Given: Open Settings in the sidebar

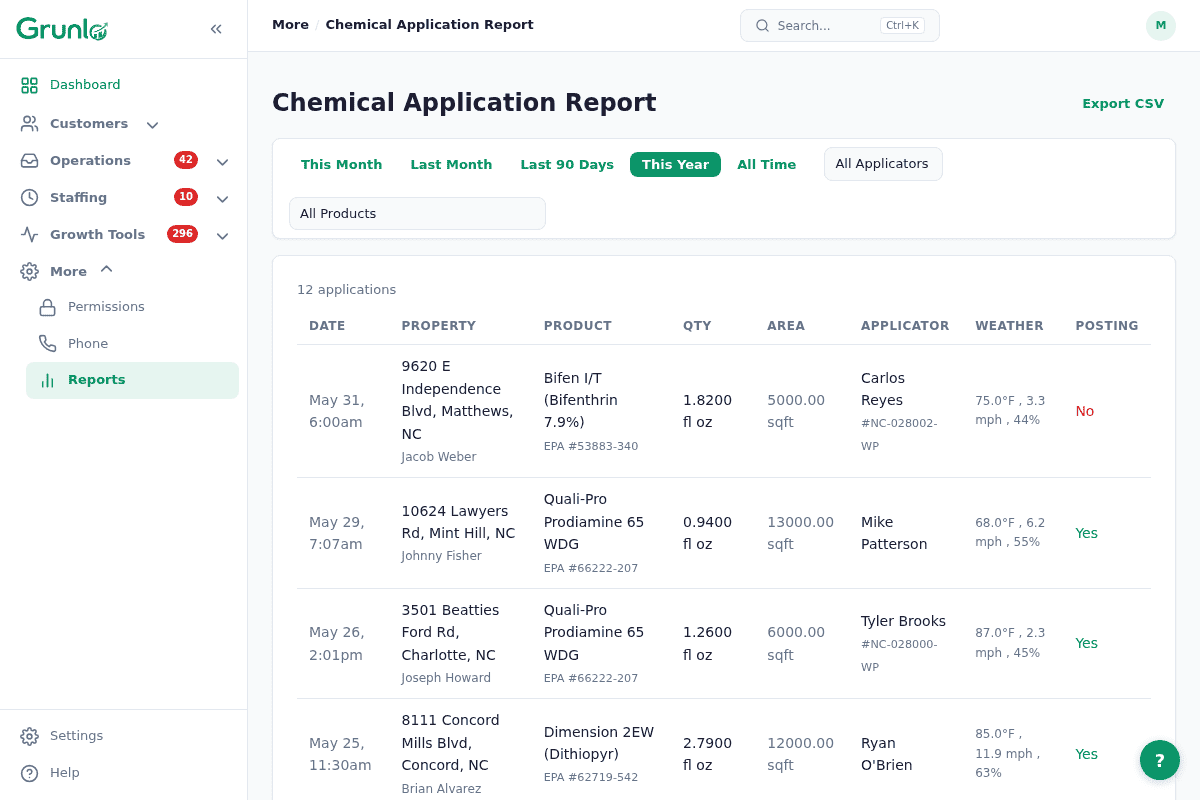Looking at the screenshot, I should coord(124,736).
